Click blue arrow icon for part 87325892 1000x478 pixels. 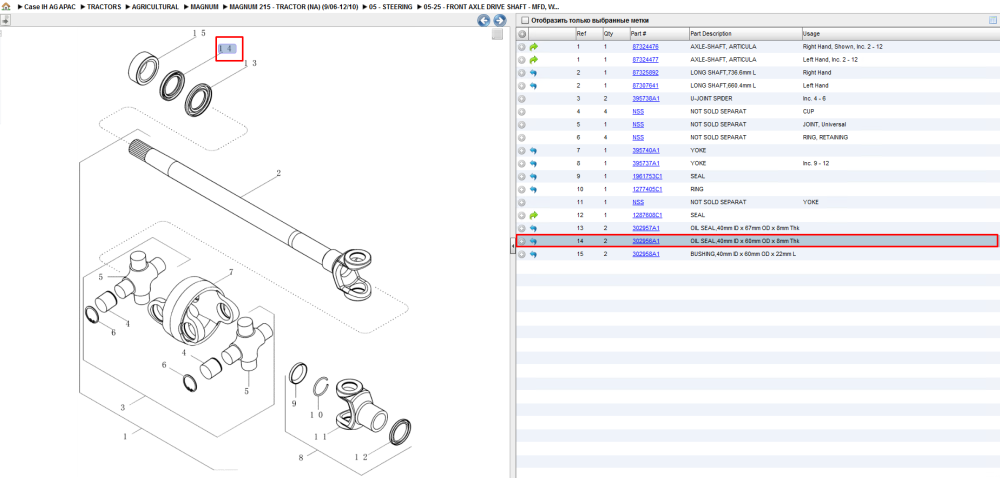tap(534, 73)
